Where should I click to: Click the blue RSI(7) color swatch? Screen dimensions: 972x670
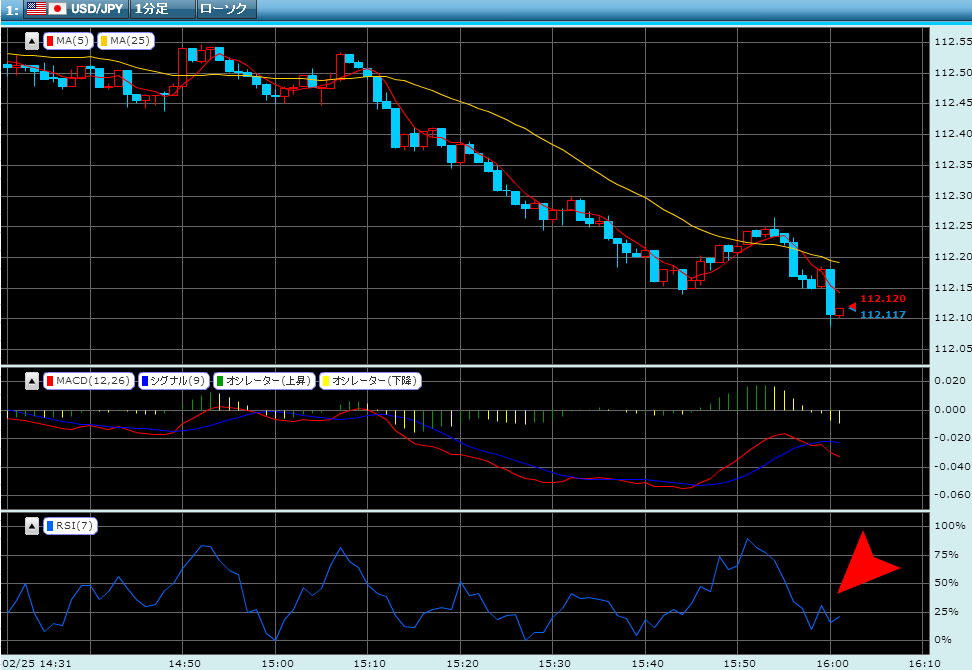pyautogui.click(x=50, y=526)
